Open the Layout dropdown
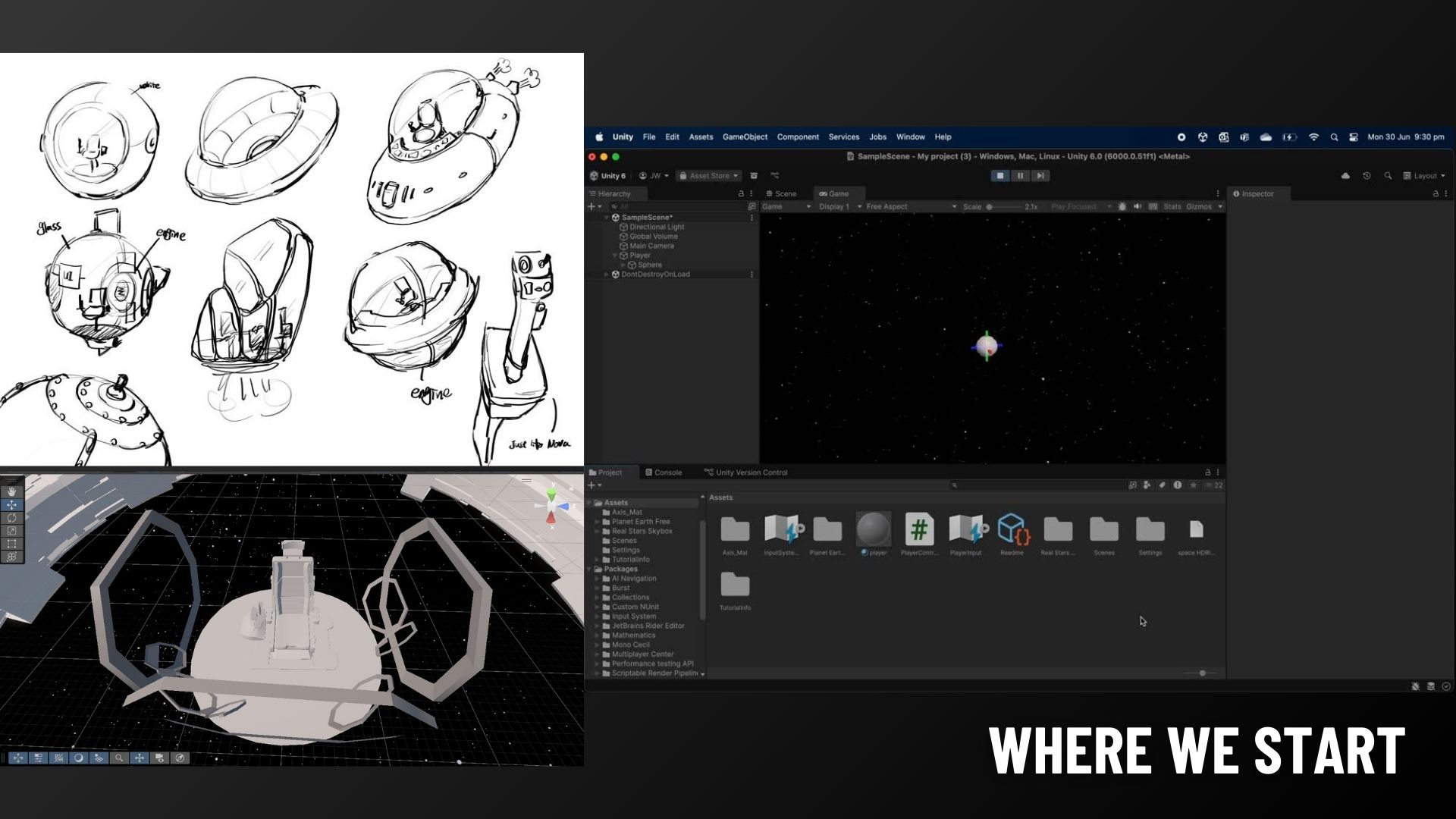The width and height of the screenshot is (1456, 819). (x=1424, y=176)
